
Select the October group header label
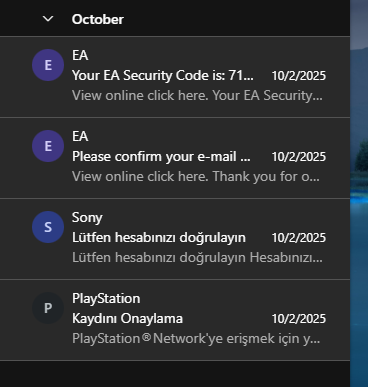[x=98, y=19]
